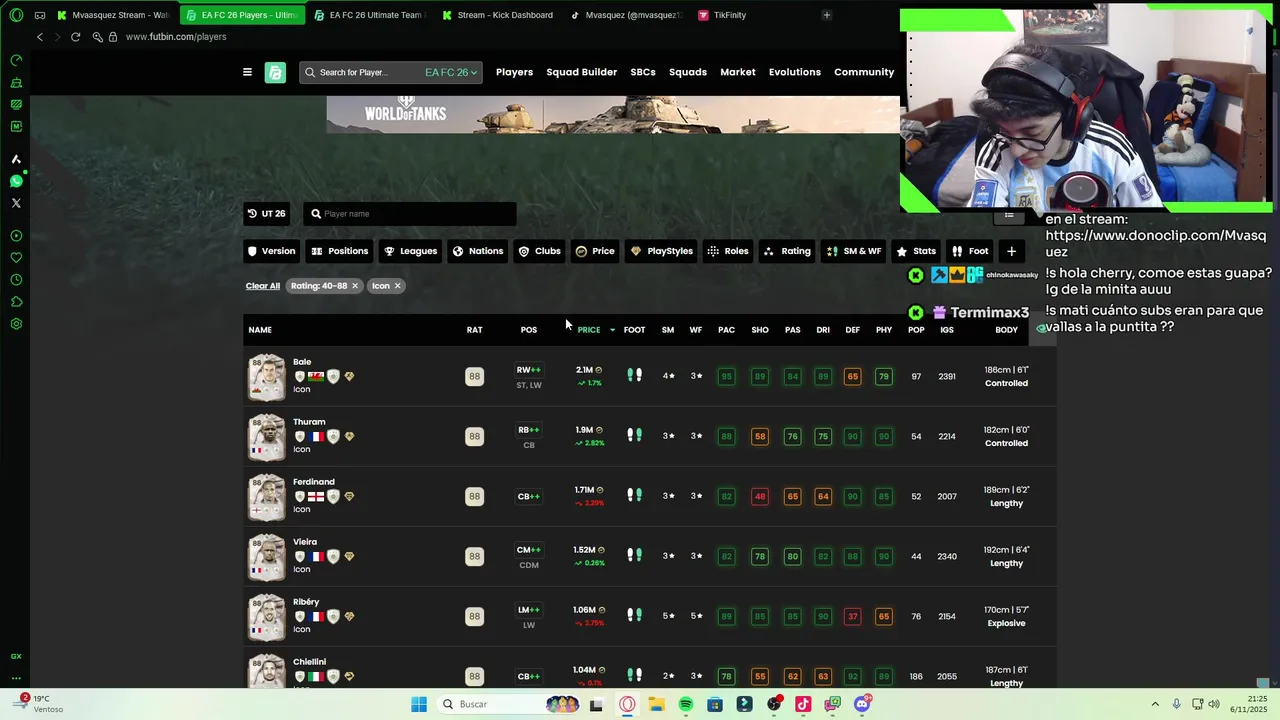Reload the Futbin page
The width and height of the screenshot is (1280, 720).
tap(75, 37)
